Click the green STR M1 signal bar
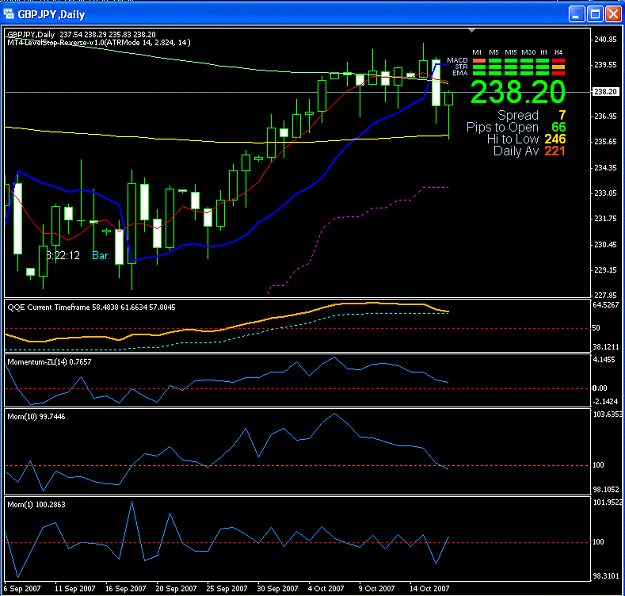 coord(479,67)
